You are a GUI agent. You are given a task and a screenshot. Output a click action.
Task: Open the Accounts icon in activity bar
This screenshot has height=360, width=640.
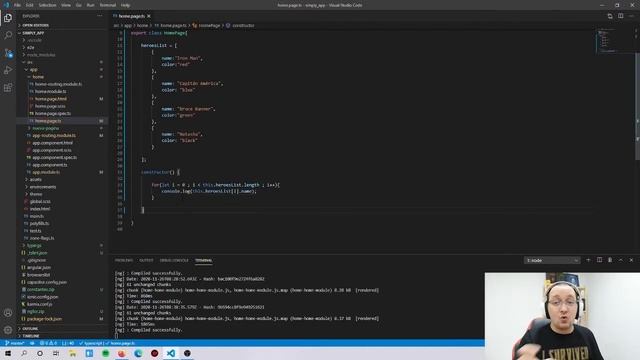[x=8, y=313]
